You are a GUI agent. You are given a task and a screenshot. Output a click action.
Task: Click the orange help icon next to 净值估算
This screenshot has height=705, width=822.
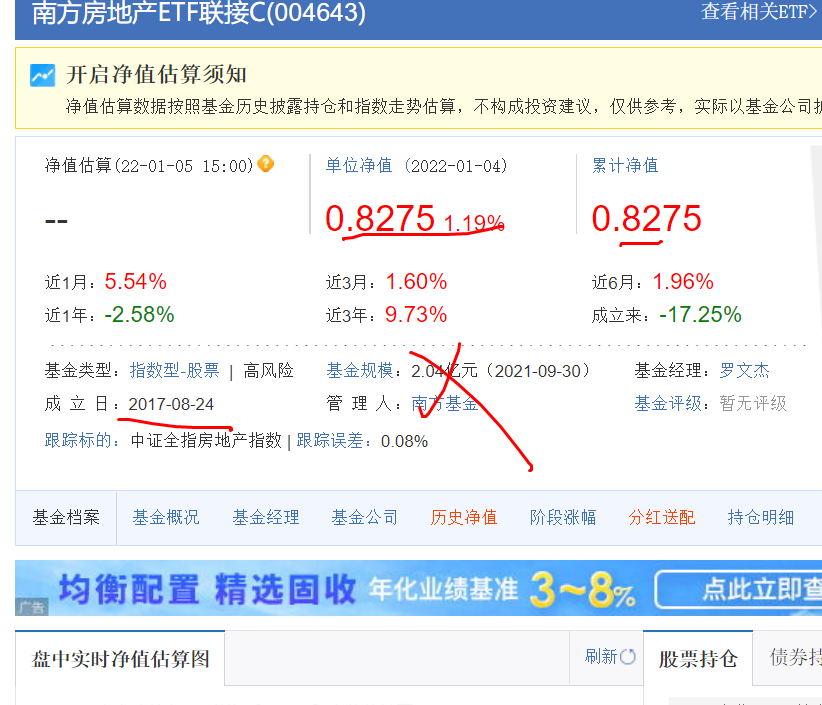coord(266,164)
